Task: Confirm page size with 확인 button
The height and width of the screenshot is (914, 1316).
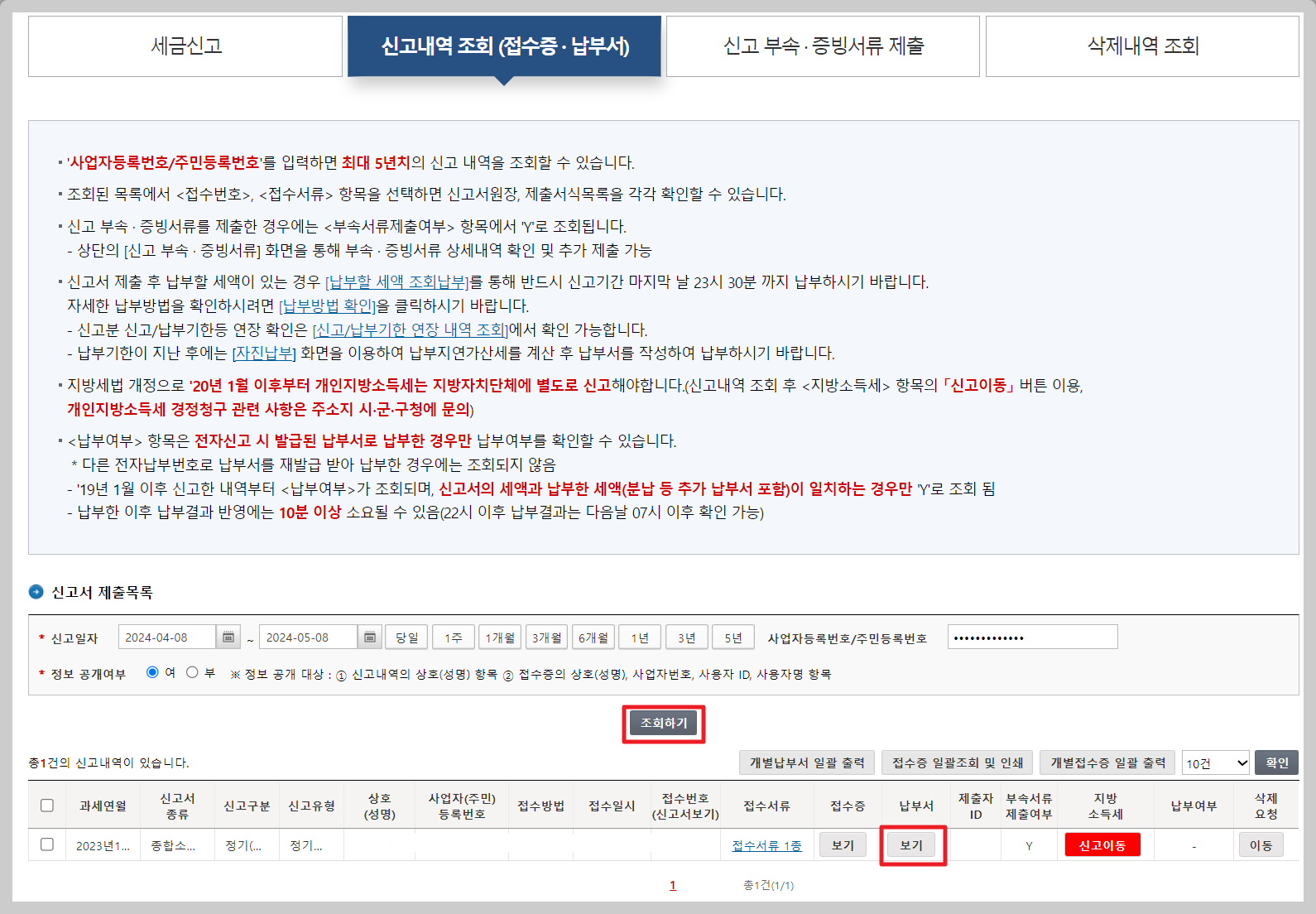Action: click(x=1276, y=762)
